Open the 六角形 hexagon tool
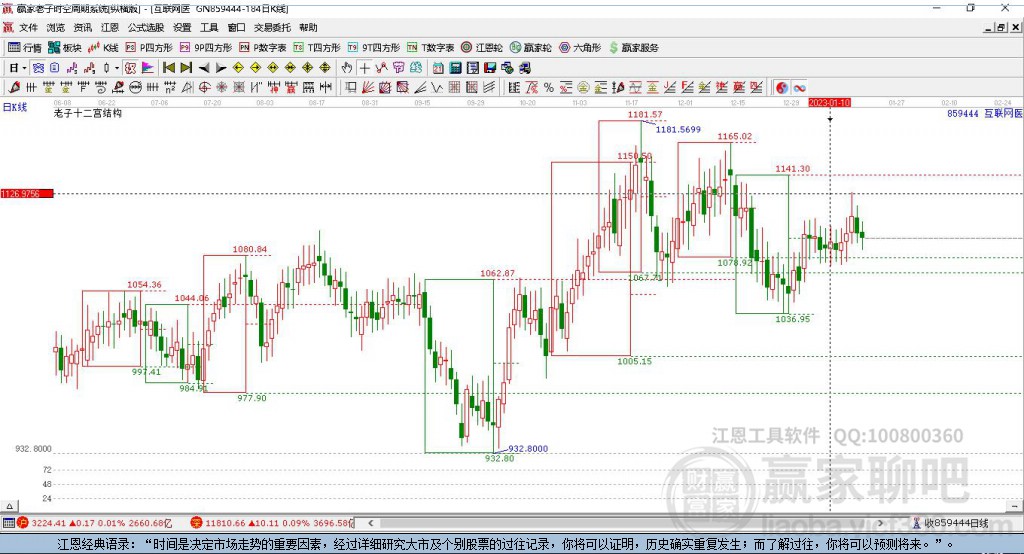Viewport: 1024px width, 554px height. [x=580, y=48]
